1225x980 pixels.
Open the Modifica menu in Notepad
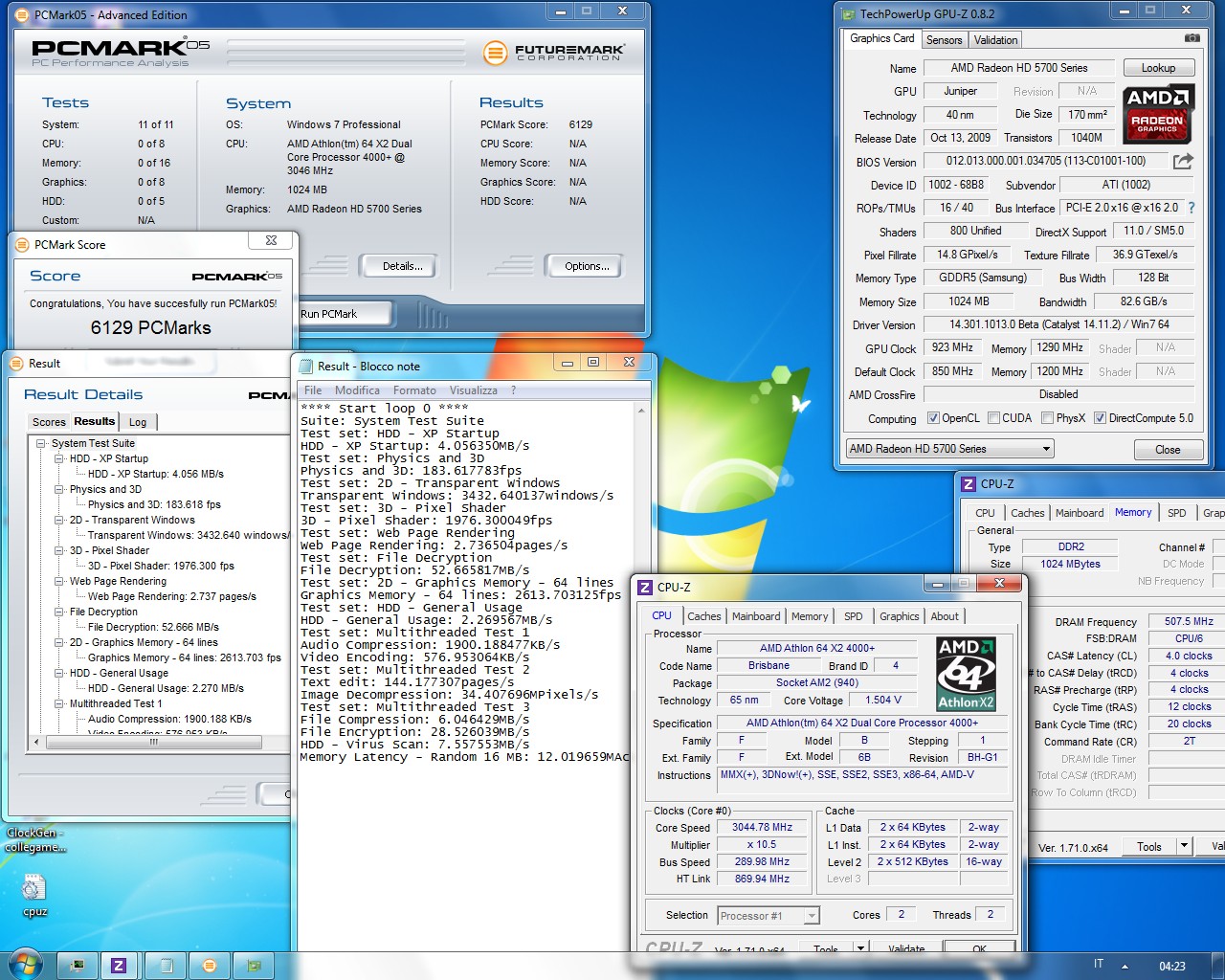pos(357,390)
